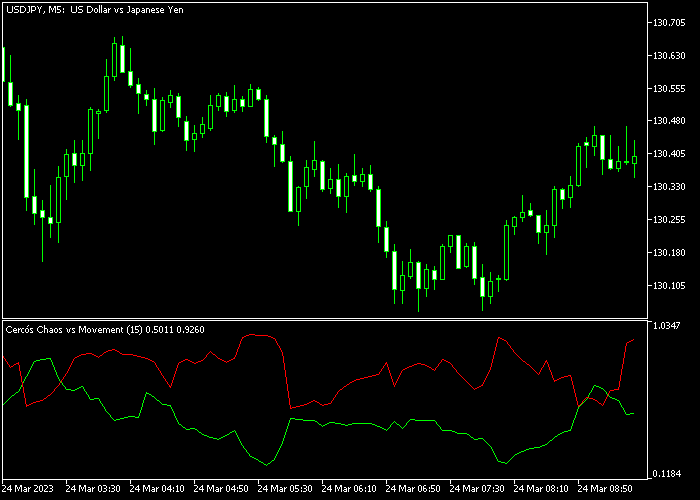Click the 24 Mar 04:10 time label

point(157,489)
